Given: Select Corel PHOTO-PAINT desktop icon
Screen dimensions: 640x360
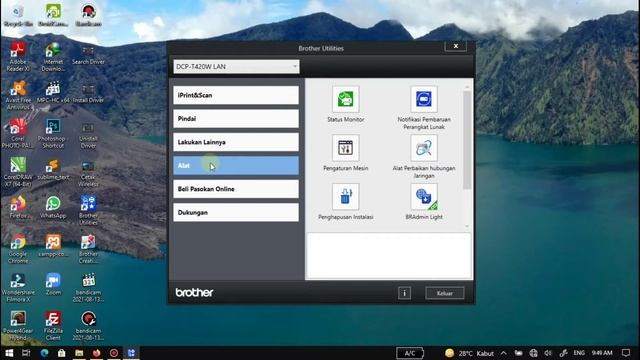Looking at the screenshot, I should (18, 133).
